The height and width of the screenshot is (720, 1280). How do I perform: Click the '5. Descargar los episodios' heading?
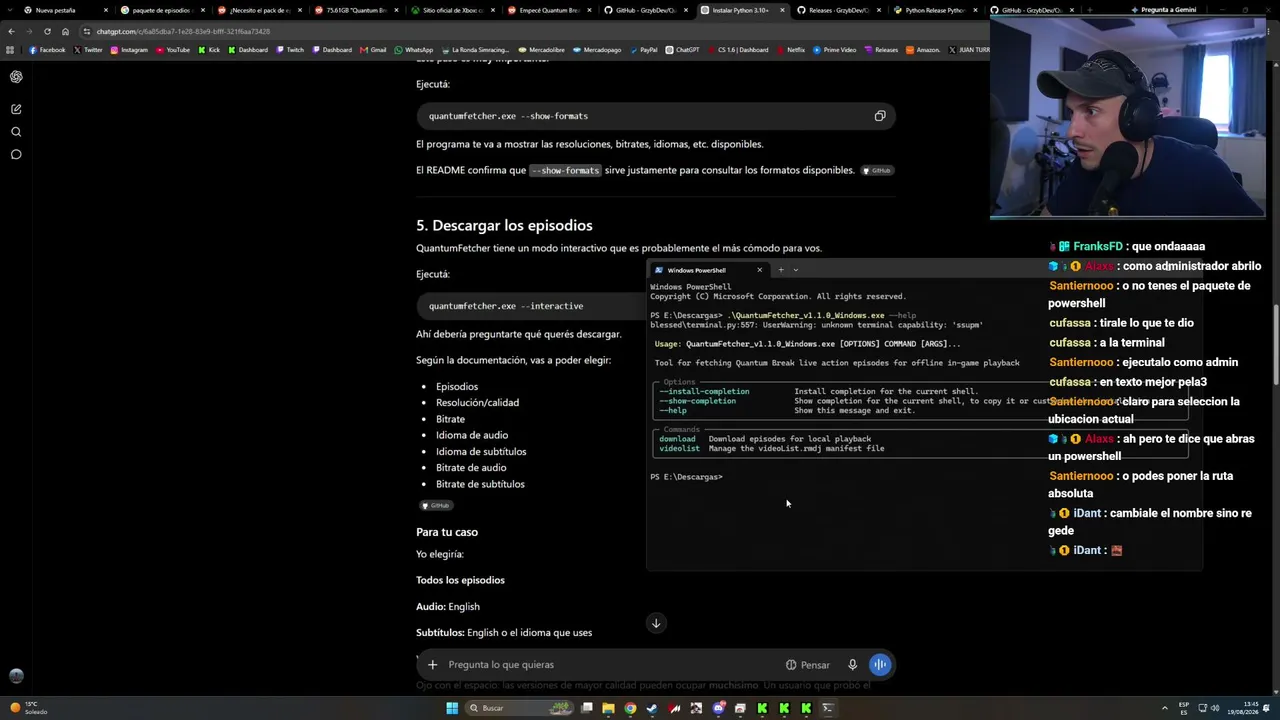(504, 226)
